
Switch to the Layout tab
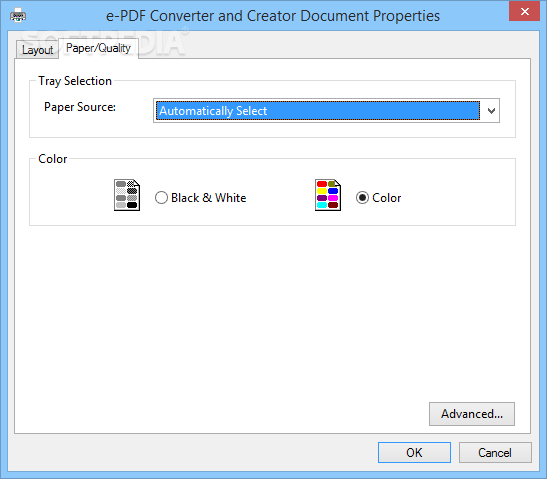(37, 50)
